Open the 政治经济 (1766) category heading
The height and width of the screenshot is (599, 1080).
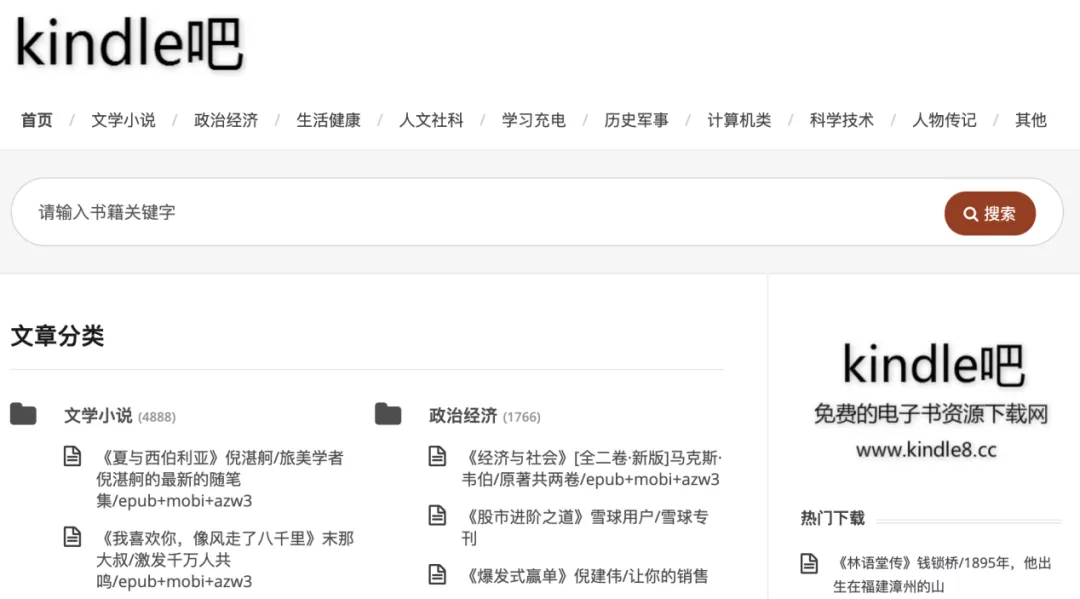click(x=484, y=416)
